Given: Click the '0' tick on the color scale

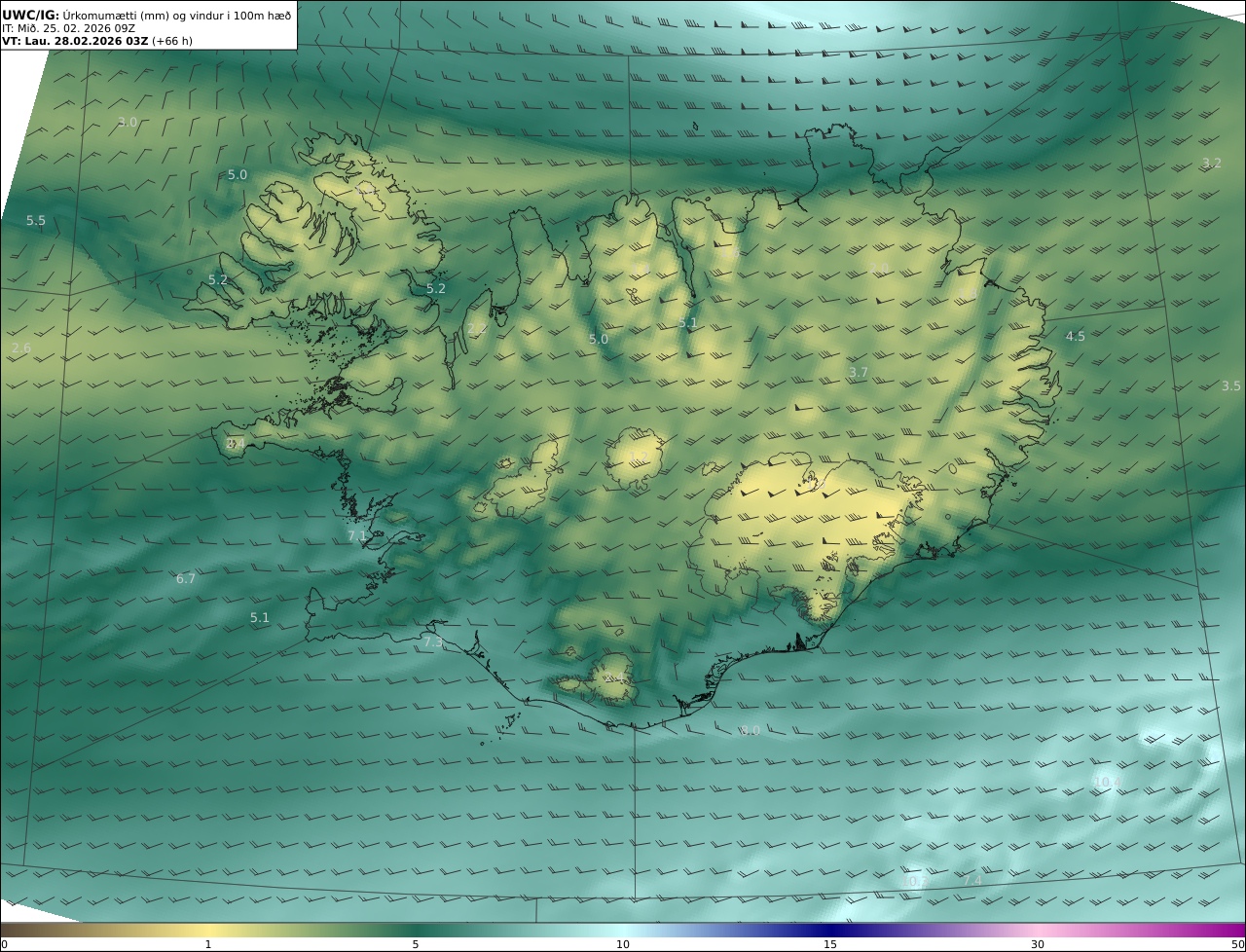Looking at the screenshot, I should click(x=4, y=944).
